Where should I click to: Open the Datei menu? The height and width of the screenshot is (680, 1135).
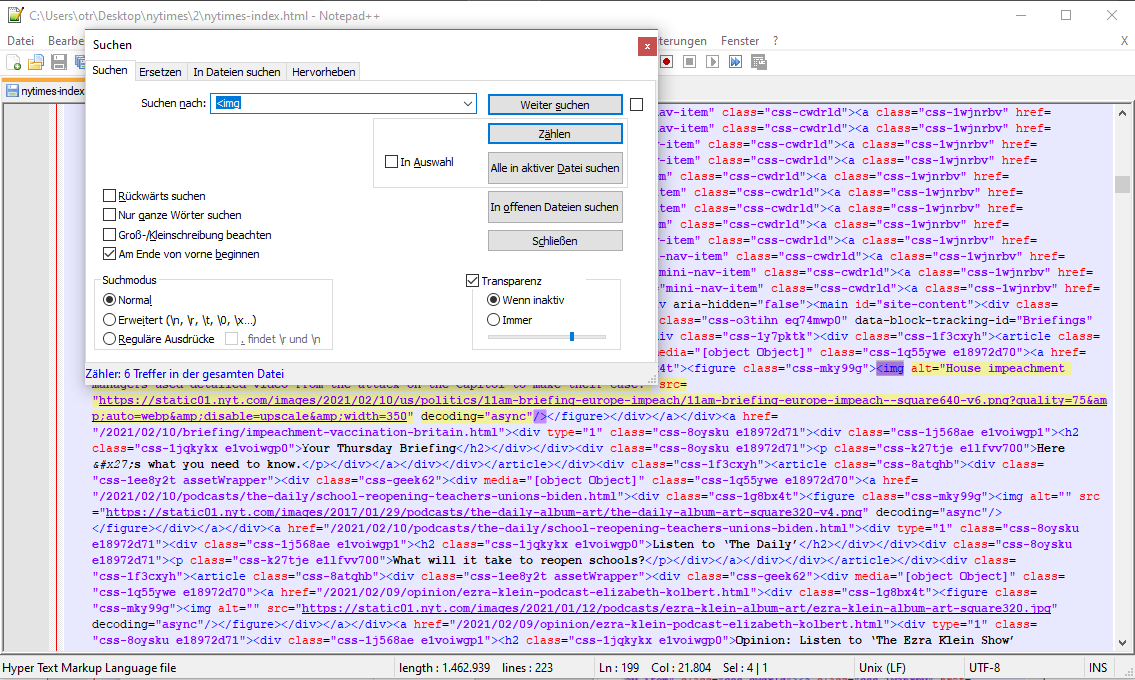[21, 41]
